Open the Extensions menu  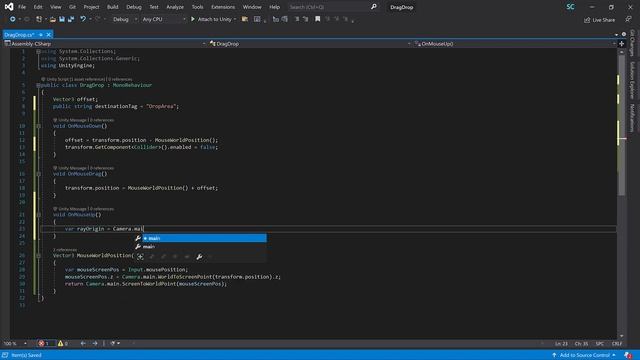click(x=223, y=7)
